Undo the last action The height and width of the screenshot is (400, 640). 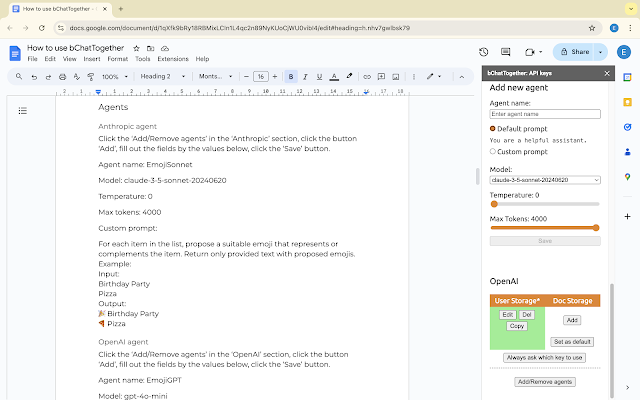34,77
